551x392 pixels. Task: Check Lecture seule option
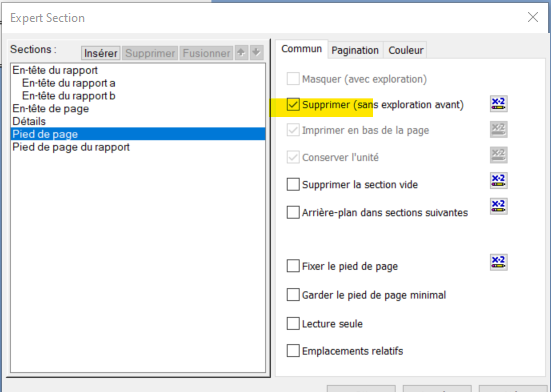click(x=293, y=324)
